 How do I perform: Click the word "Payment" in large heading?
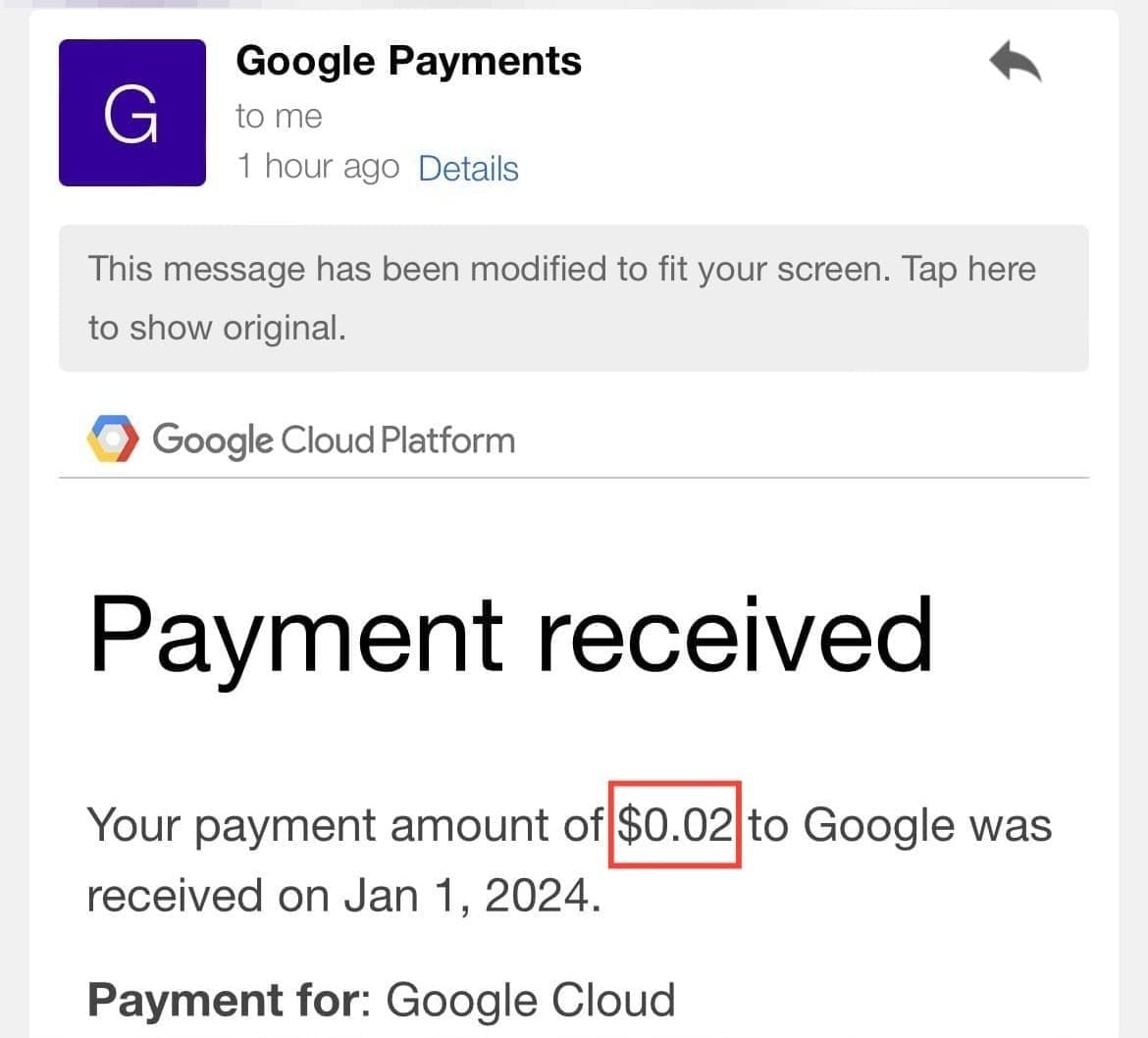coord(296,636)
